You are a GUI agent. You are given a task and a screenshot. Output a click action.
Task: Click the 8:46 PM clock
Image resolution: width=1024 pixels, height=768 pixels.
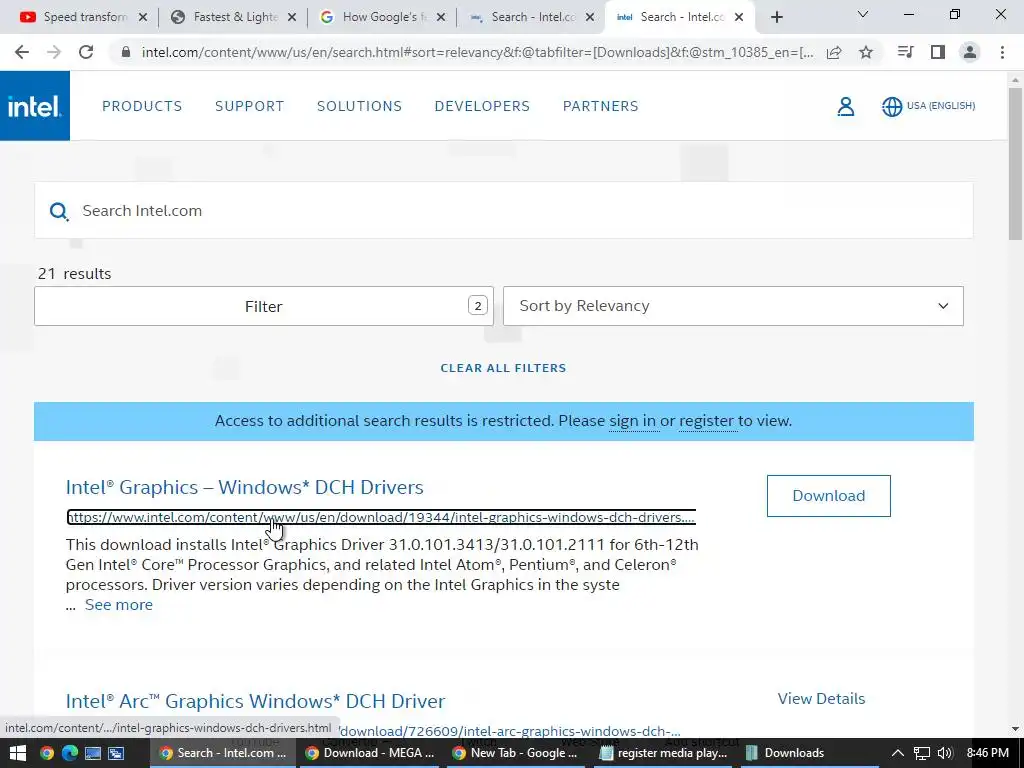click(987, 753)
